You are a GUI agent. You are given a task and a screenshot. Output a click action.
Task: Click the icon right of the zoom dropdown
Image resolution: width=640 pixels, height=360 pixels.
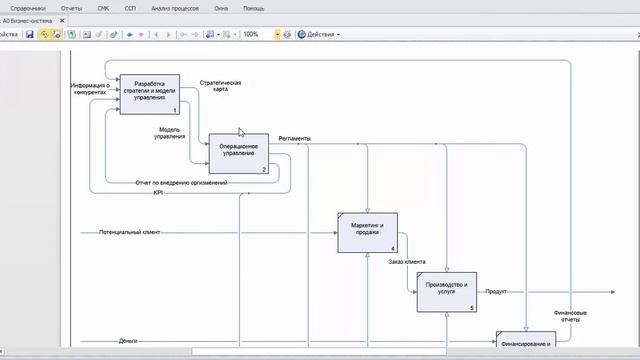click(x=287, y=35)
